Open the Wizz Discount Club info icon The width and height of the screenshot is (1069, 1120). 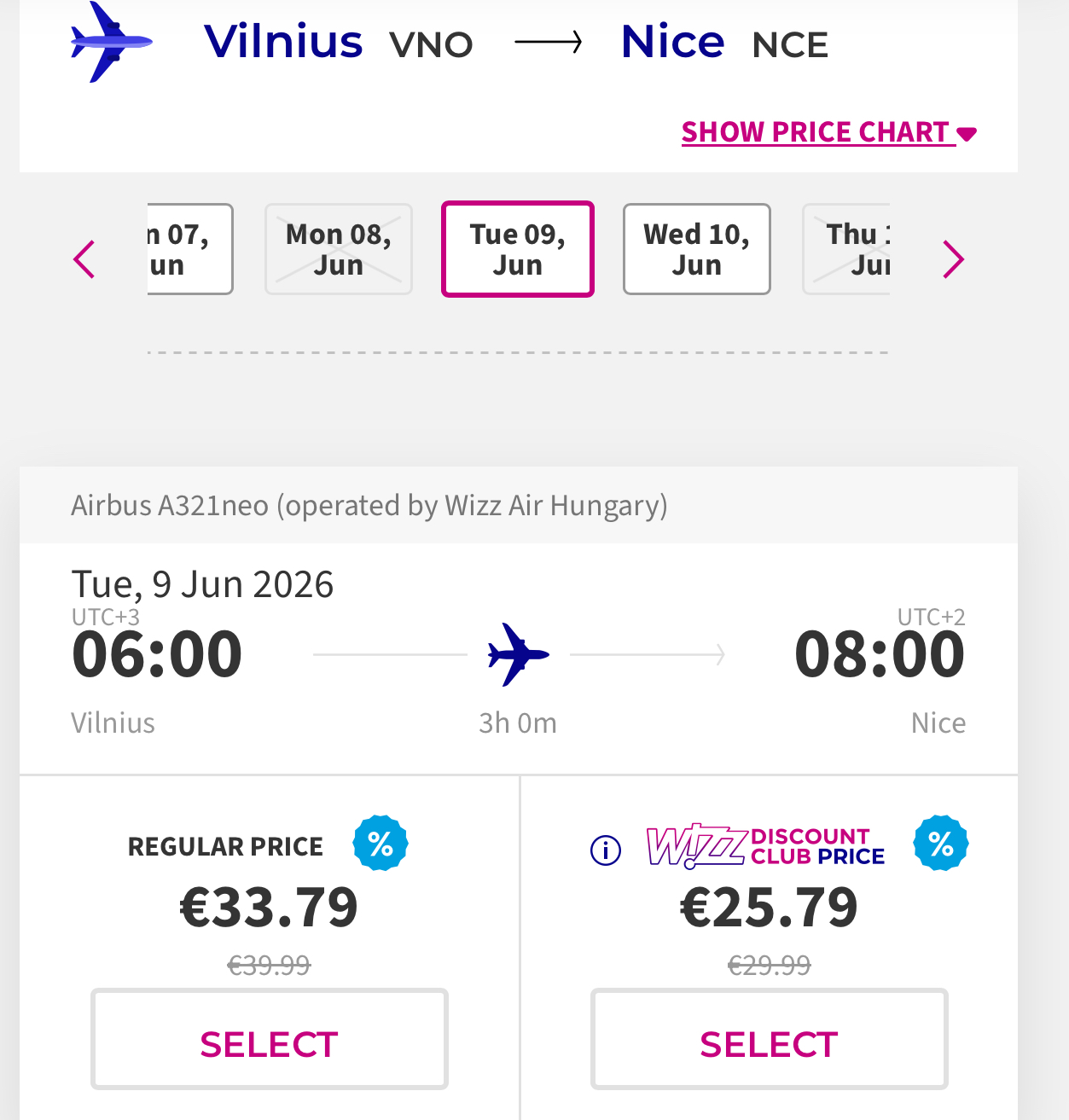coord(606,850)
